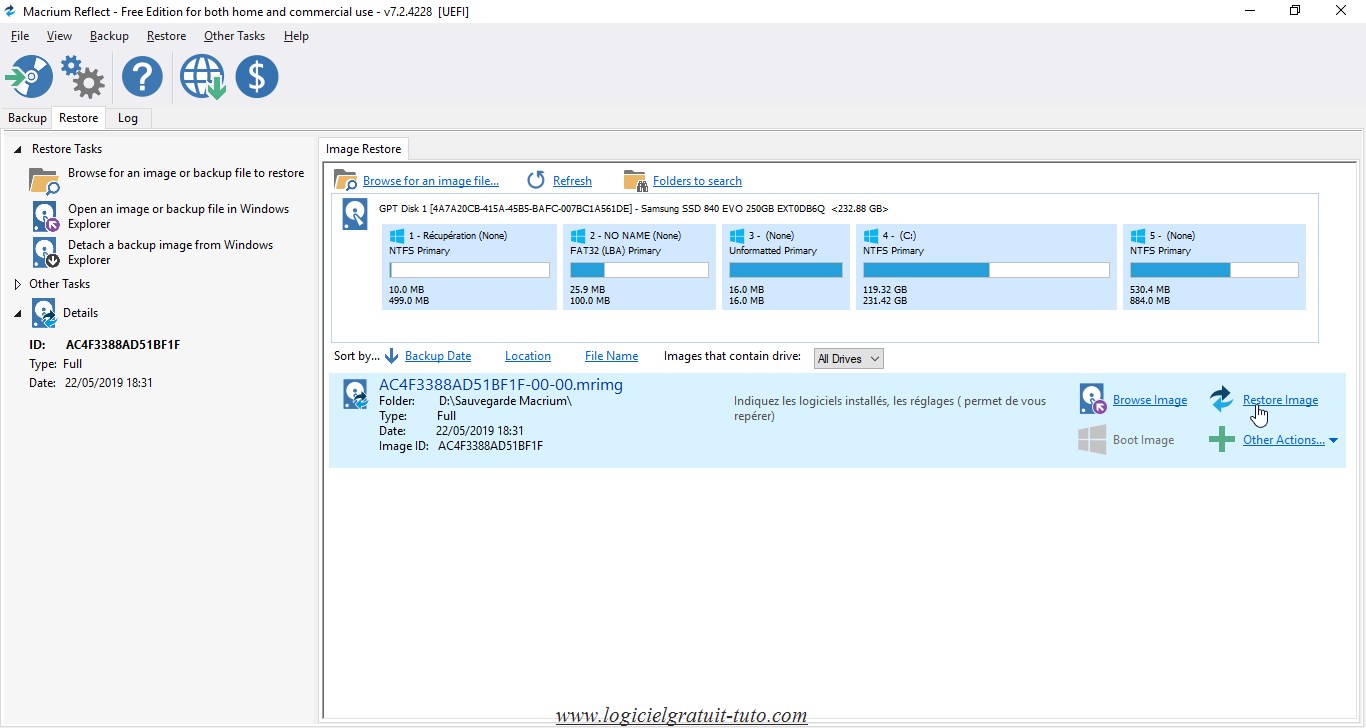1366x728 pixels.
Task: Click the Open image in Windows Explorer icon
Action: tap(45, 216)
